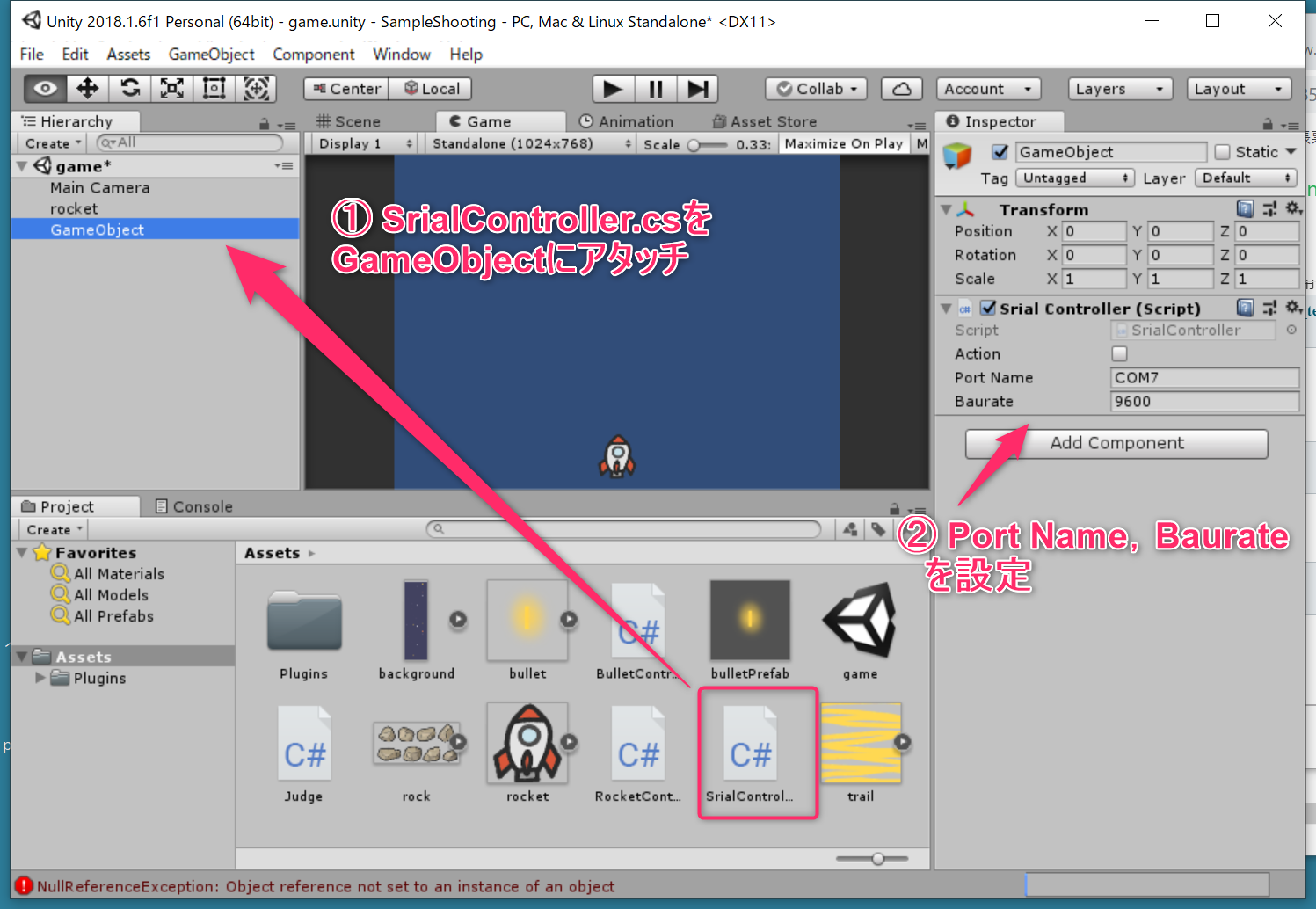This screenshot has width=1316, height=909.
Task: Toggle the Action checkbox
Action: click(x=1119, y=353)
